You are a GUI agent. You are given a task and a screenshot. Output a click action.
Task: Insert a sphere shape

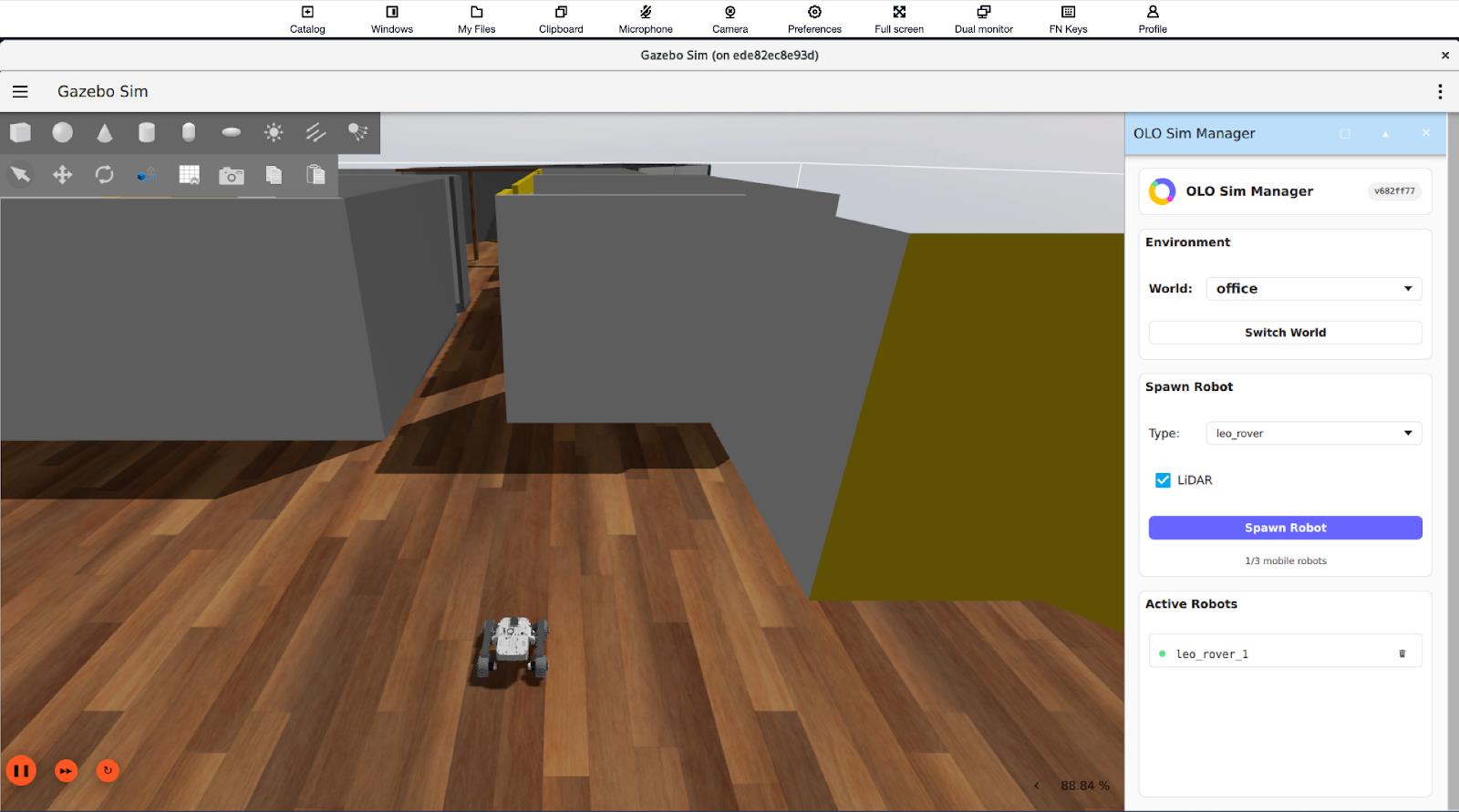pyautogui.click(x=62, y=133)
